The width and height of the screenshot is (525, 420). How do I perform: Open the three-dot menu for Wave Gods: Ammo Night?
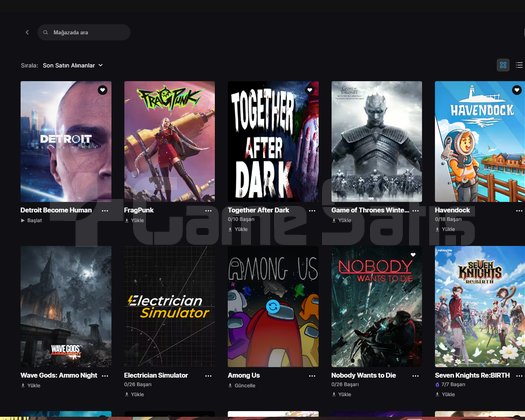tap(105, 376)
